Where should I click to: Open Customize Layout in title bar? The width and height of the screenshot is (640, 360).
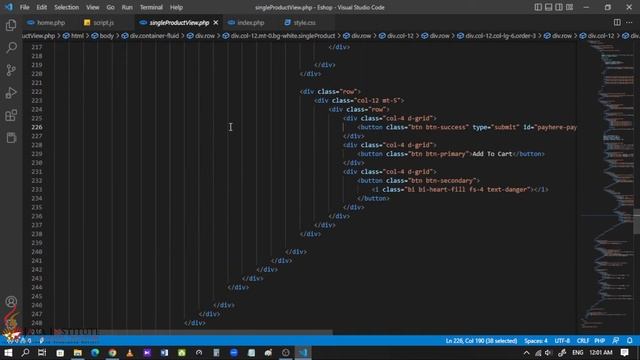[x=569, y=7]
